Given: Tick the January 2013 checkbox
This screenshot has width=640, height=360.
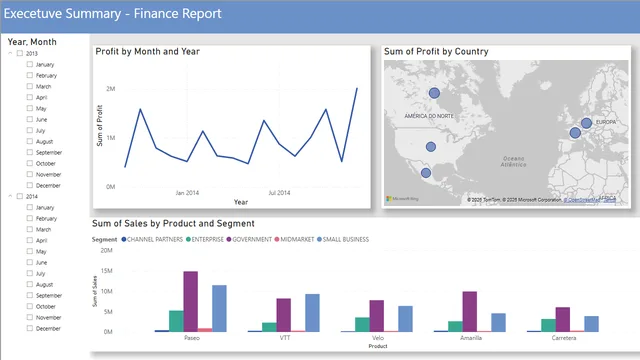Looking at the screenshot, I should pos(30,64).
